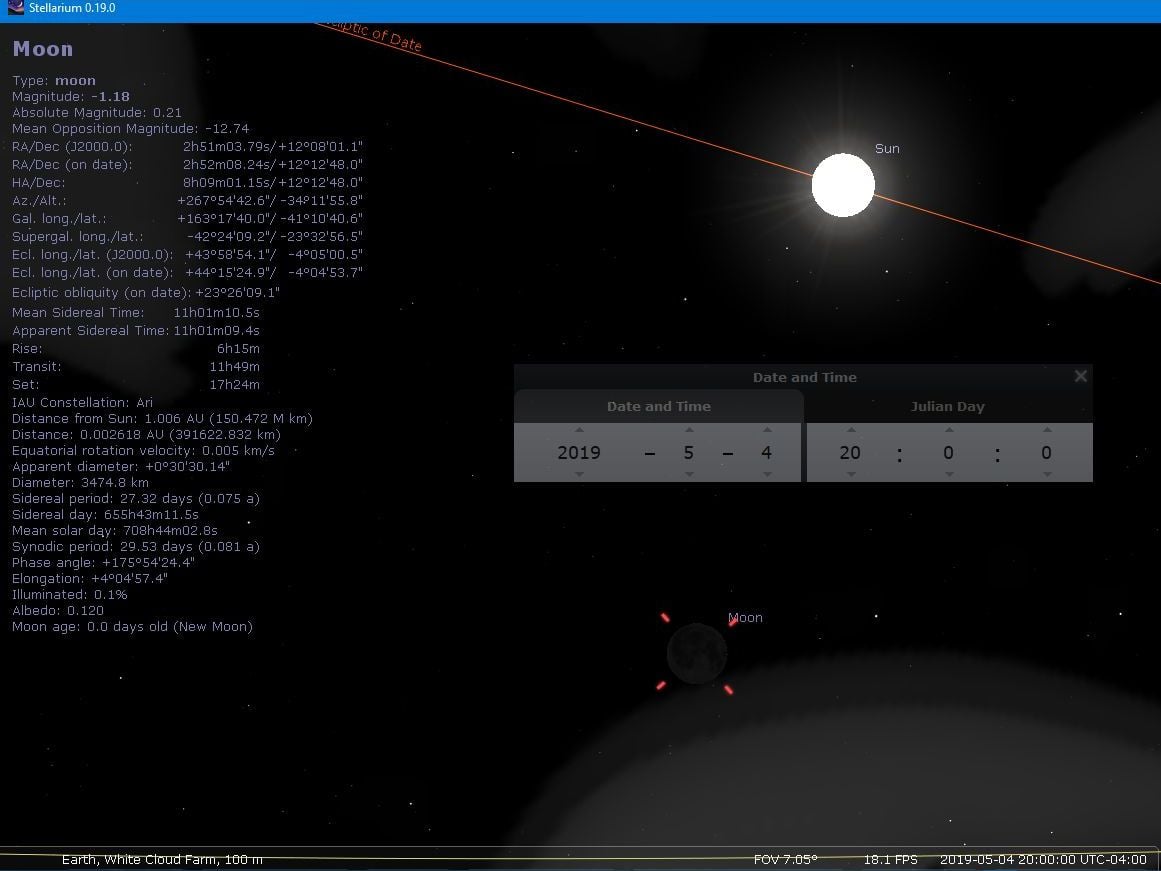The height and width of the screenshot is (871, 1161).
Task: Click the date and time in status bar
Action: tap(1042, 860)
